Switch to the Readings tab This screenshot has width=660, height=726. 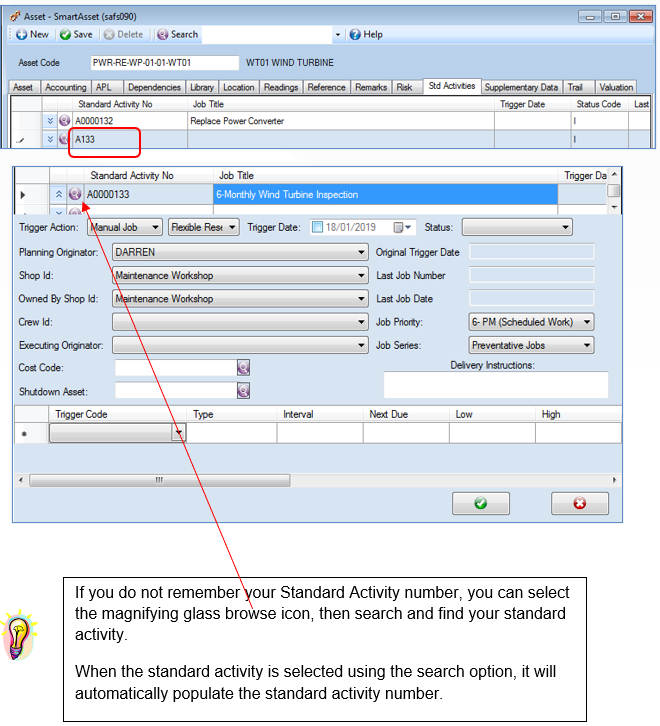(x=281, y=87)
